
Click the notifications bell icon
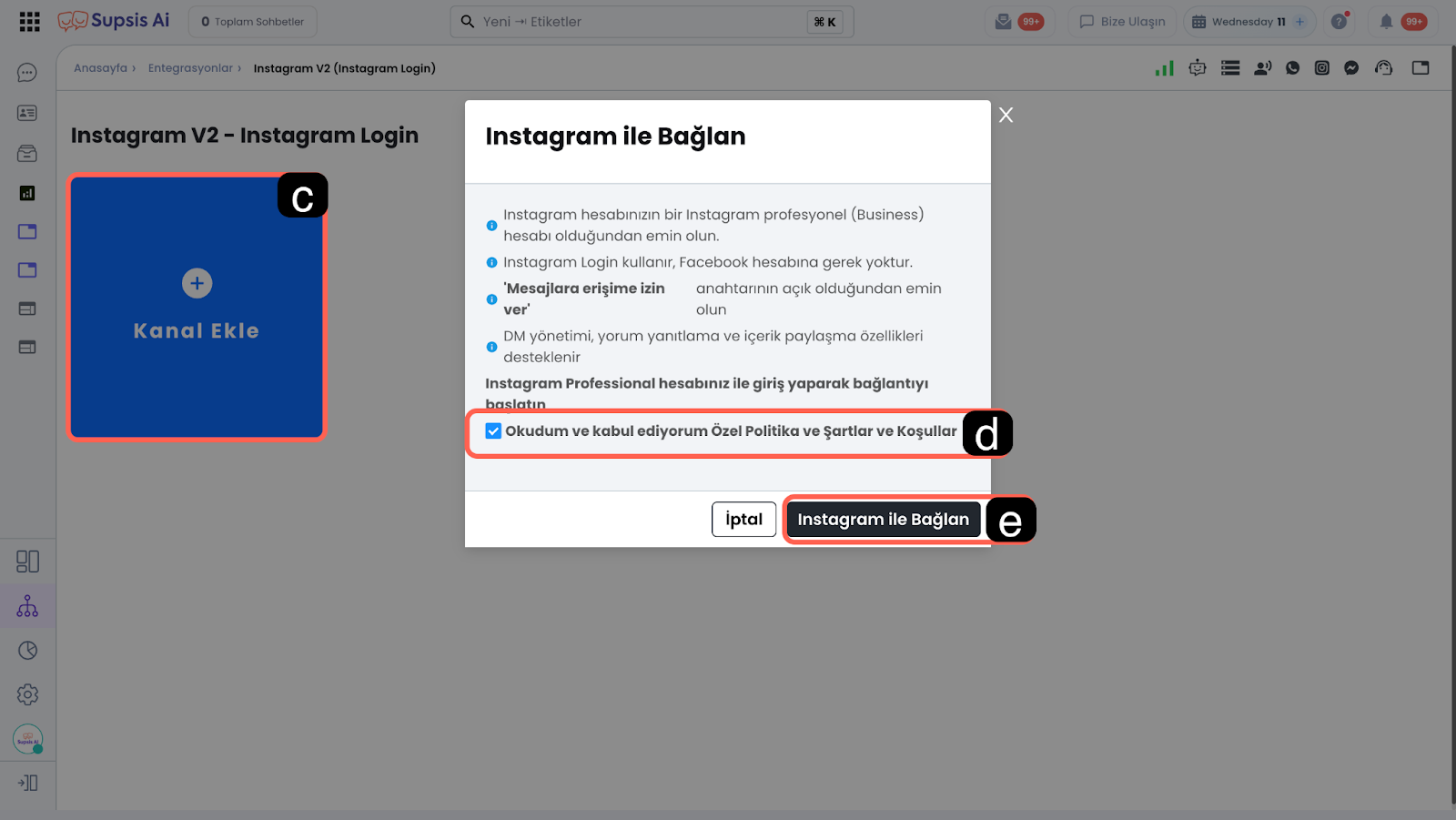pyautogui.click(x=1386, y=22)
